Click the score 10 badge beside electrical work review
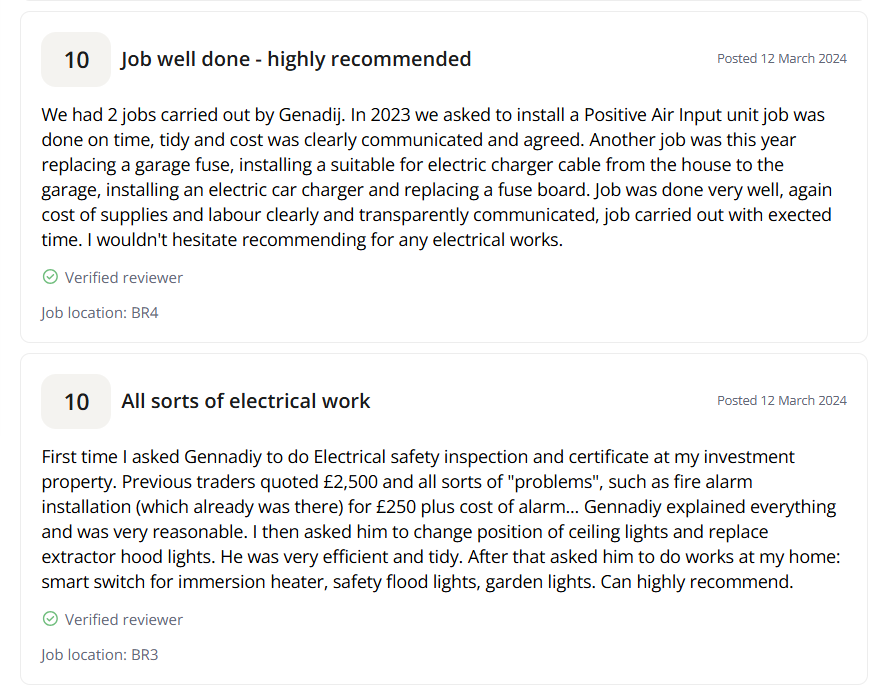 pos(76,401)
